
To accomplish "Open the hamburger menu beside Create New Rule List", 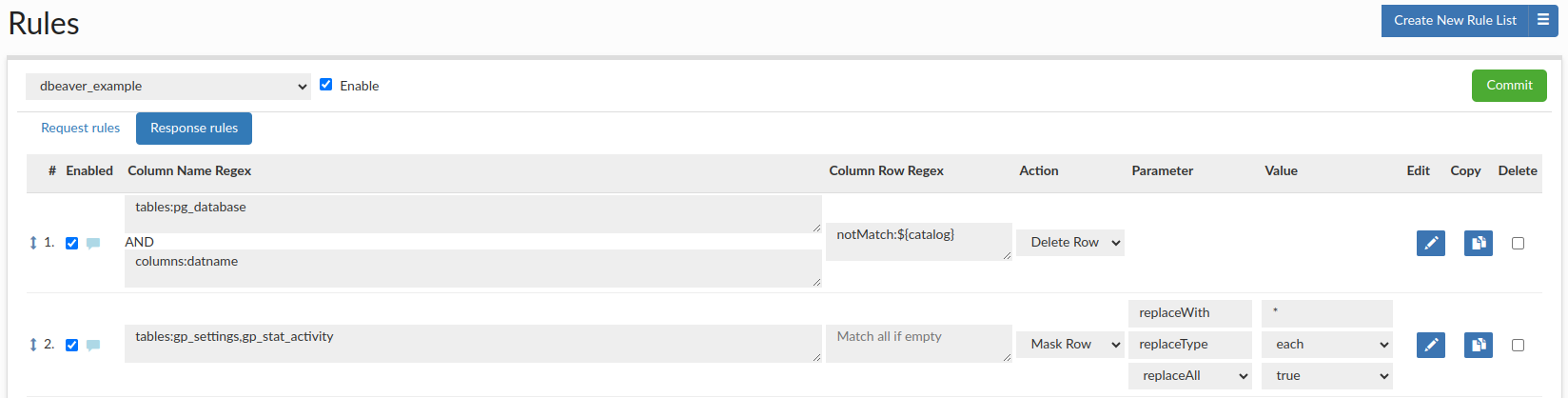I will 1543,20.
